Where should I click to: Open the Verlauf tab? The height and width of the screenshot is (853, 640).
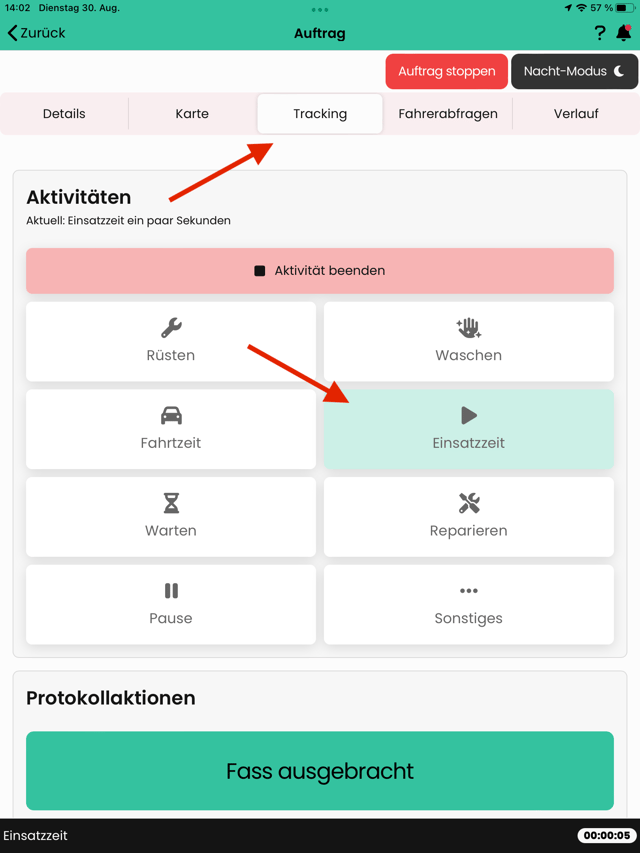point(576,114)
